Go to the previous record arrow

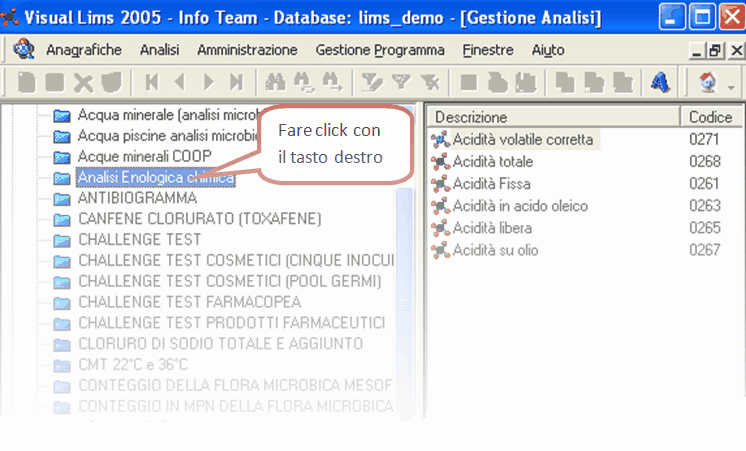point(180,82)
